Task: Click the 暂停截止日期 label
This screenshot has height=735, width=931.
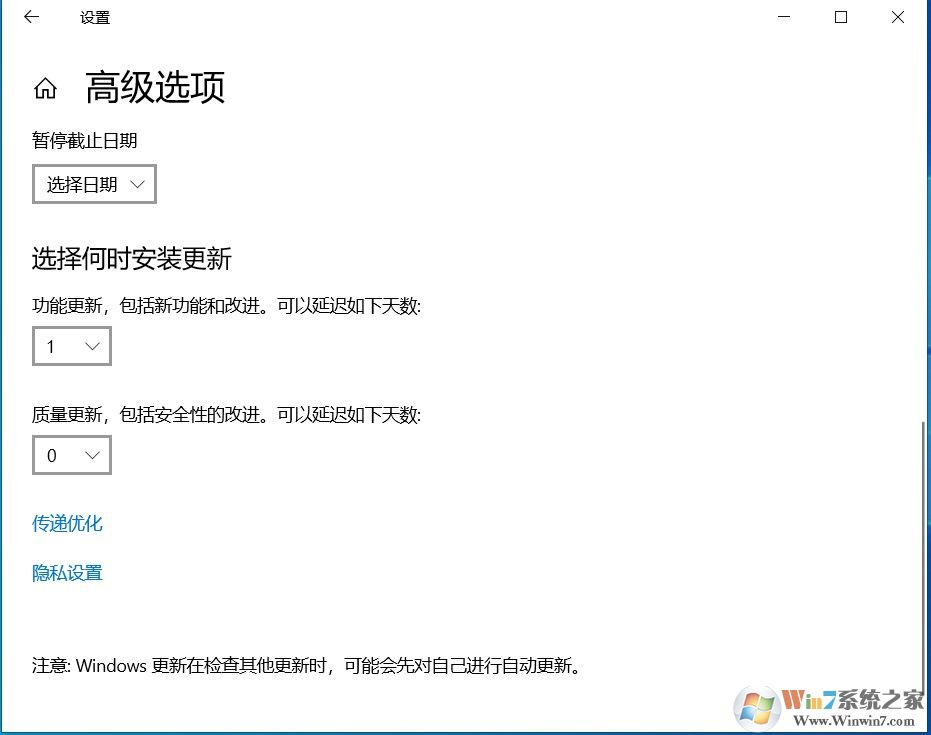Action: pos(85,141)
